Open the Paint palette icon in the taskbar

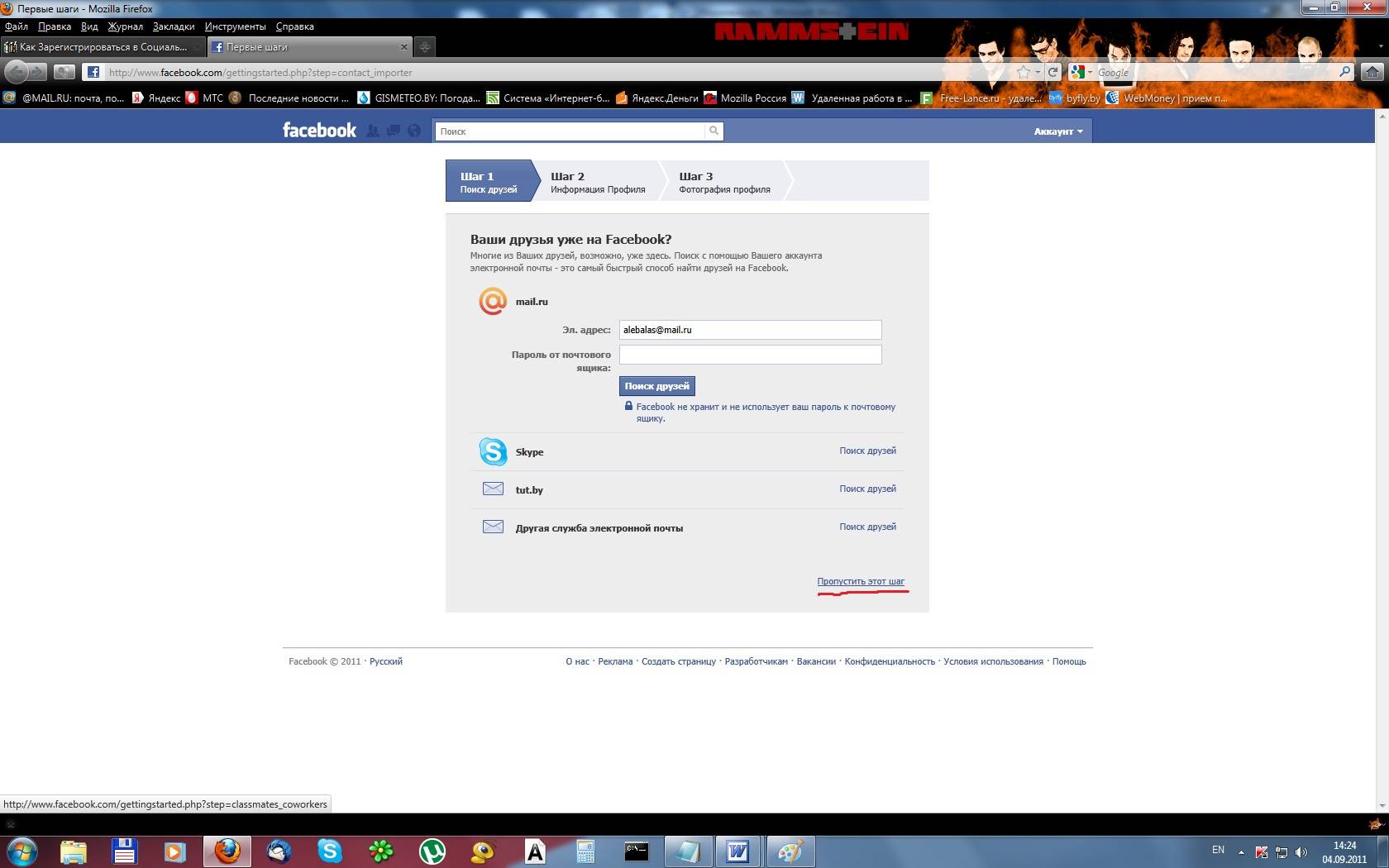pyautogui.click(x=791, y=851)
